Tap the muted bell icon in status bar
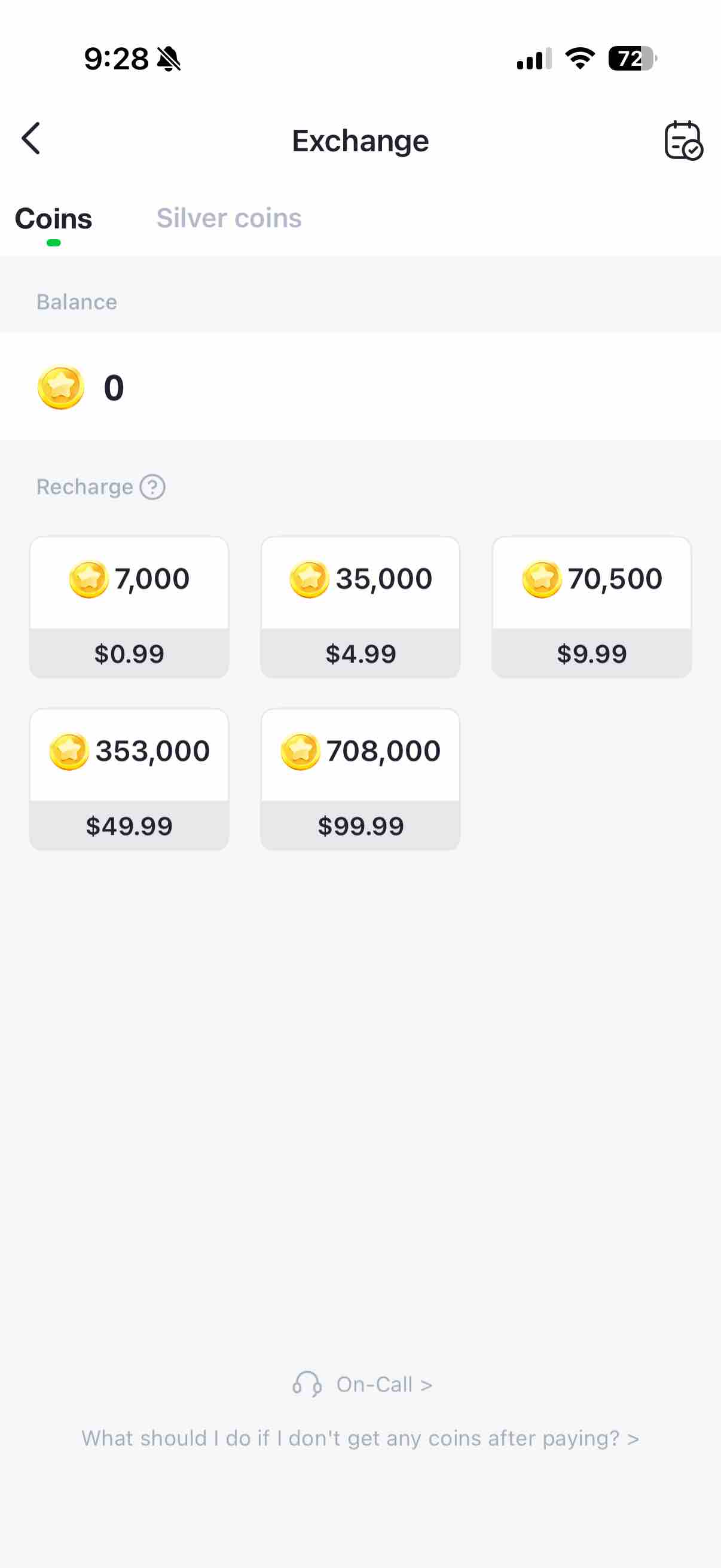 click(x=169, y=59)
